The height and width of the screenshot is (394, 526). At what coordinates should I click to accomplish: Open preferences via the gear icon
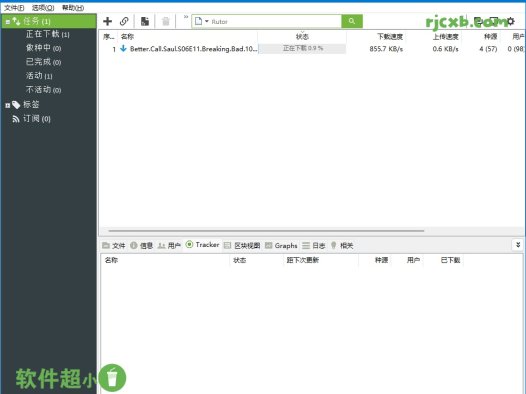(511, 21)
